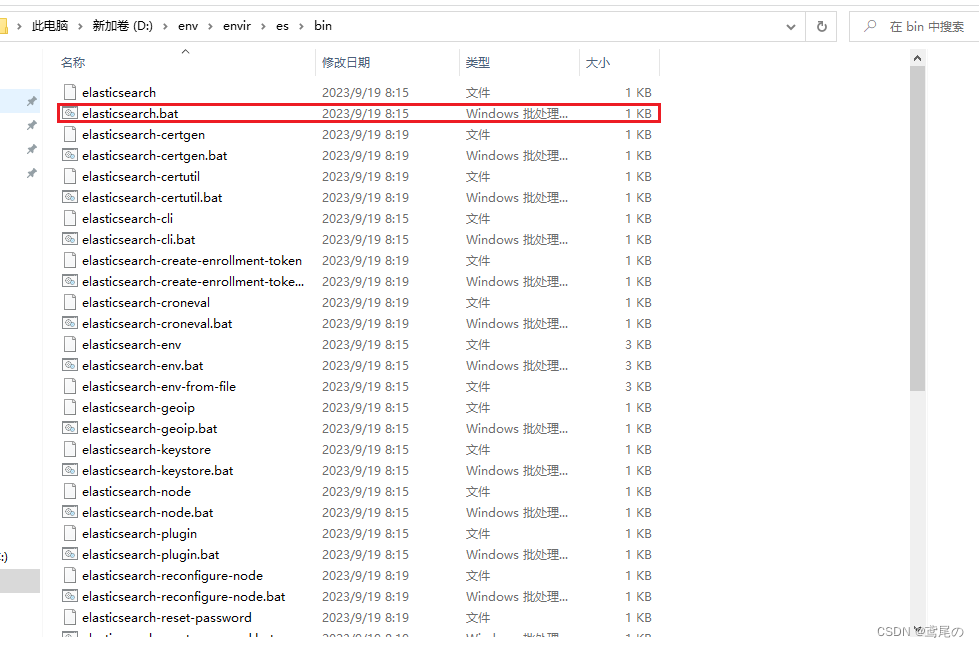Click the elasticsearch-cli.bat batch icon
979x647 pixels.
point(70,239)
